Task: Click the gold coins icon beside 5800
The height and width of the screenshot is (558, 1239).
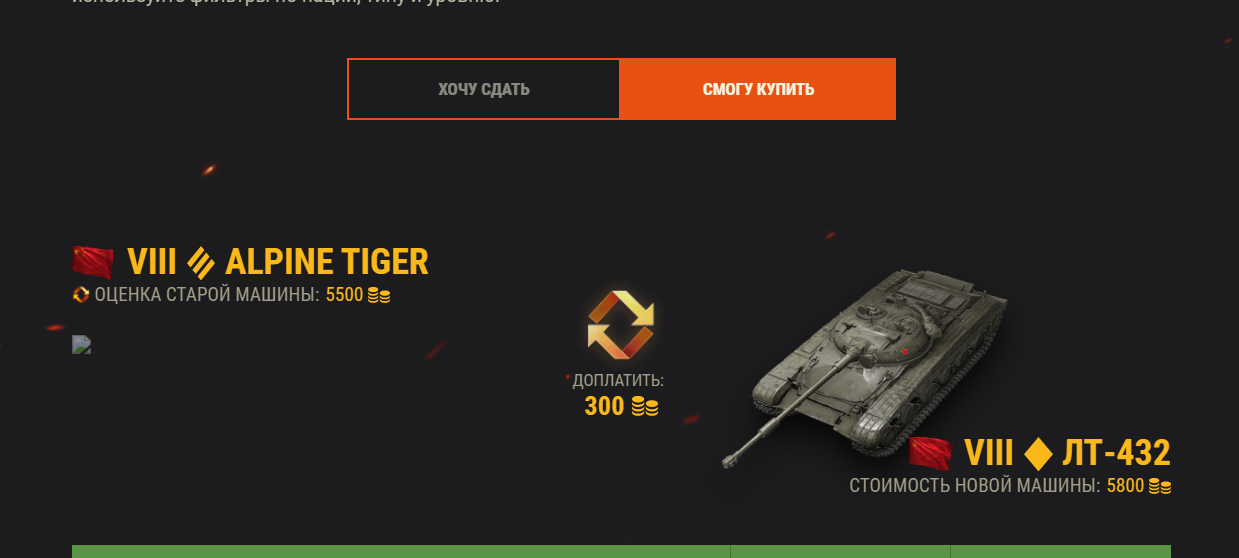Action: 1160,487
